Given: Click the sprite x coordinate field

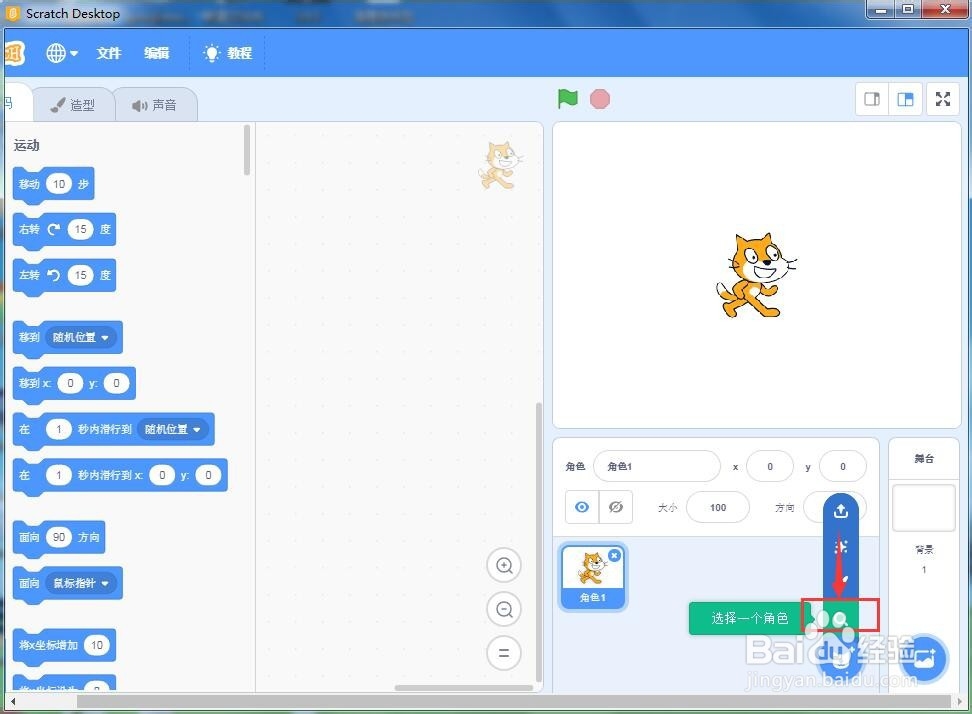Looking at the screenshot, I should (770, 466).
